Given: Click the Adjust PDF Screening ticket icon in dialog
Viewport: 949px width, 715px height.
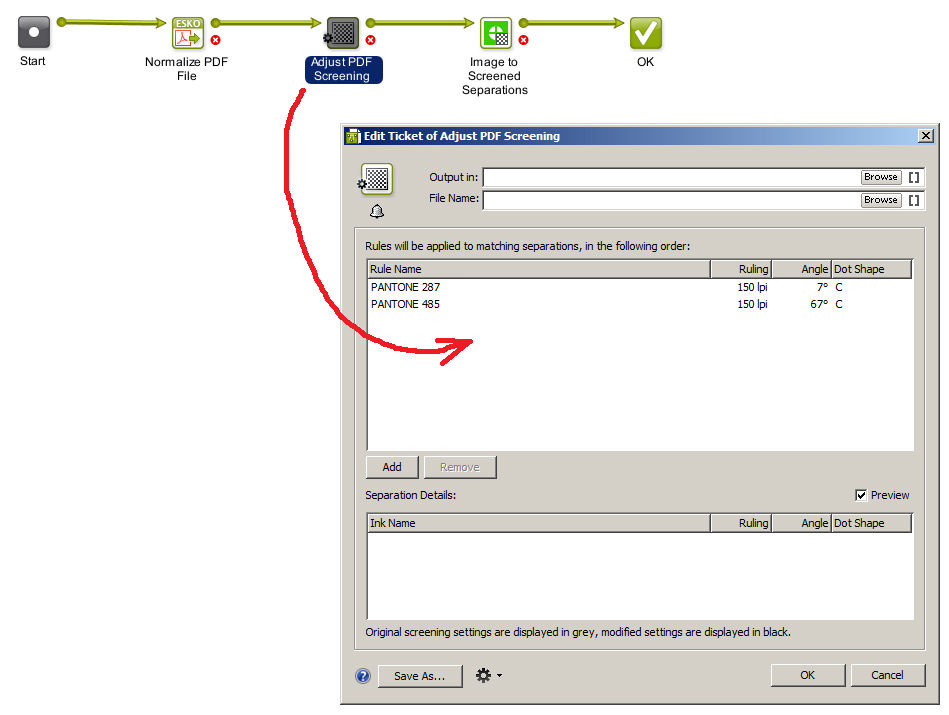Looking at the screenshot, I should (x=376, y=179).
